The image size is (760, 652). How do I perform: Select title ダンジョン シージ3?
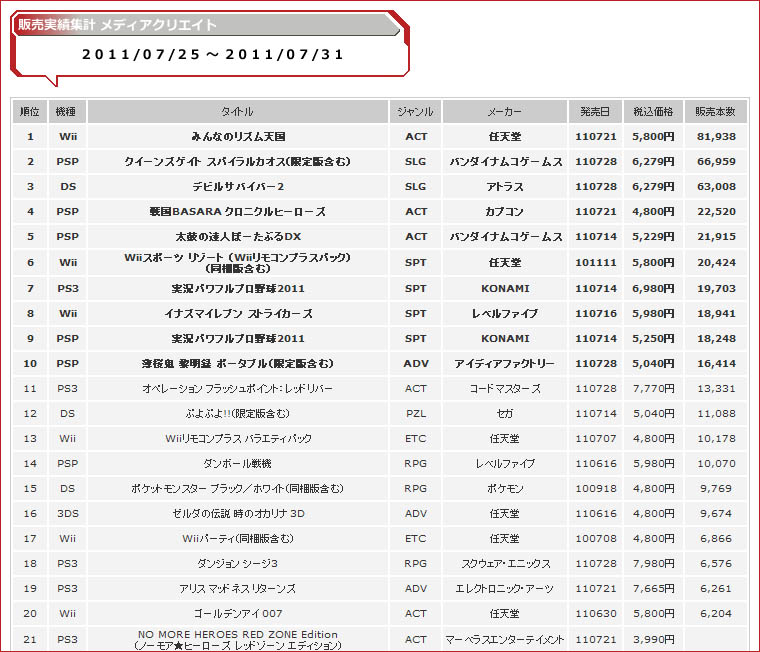tap(238, 563)
